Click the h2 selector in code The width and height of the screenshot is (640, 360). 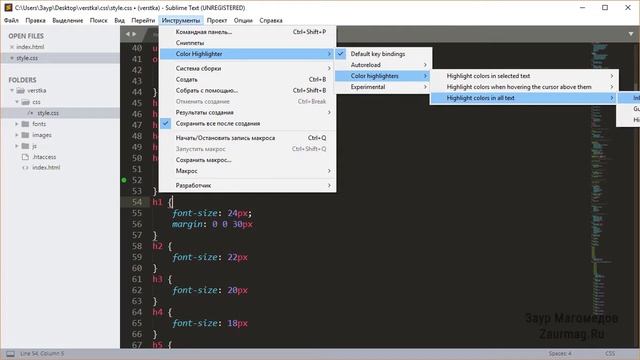(158, 246)
